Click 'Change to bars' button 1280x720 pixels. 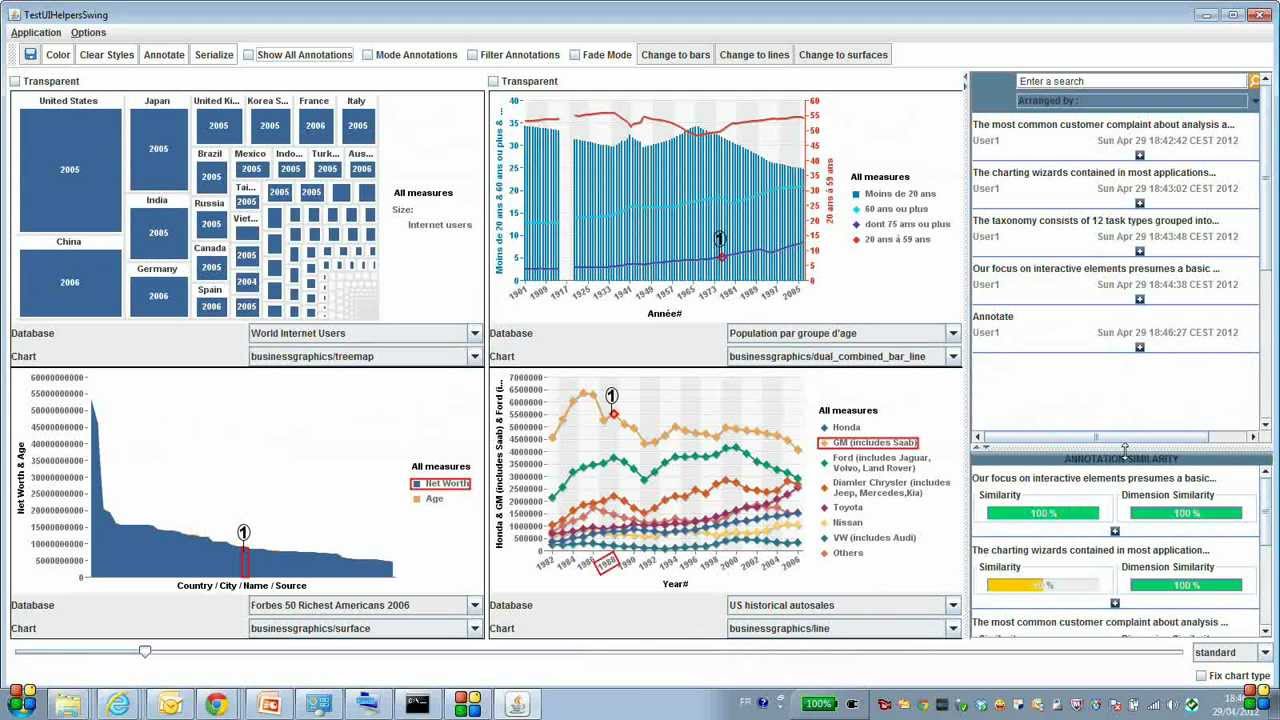676,55
